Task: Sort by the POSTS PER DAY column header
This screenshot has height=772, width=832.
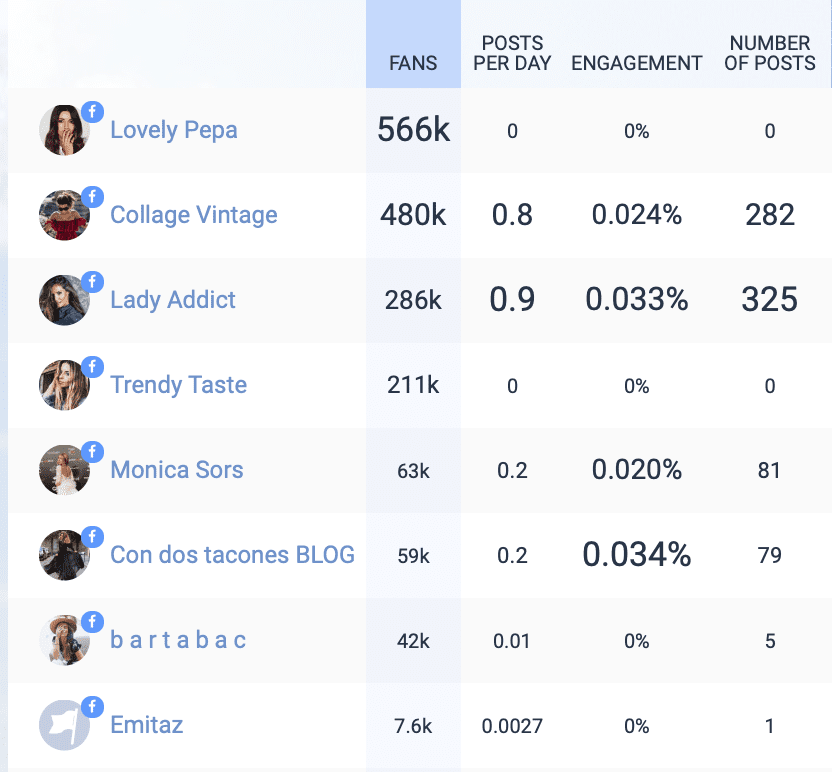Action: (x=512, y=52)
